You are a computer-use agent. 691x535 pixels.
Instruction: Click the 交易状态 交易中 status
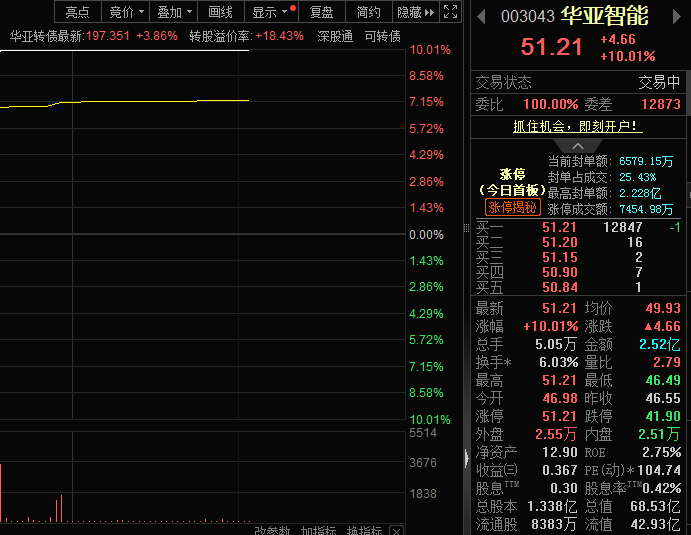pyautogui.click(x=660, y=82)
